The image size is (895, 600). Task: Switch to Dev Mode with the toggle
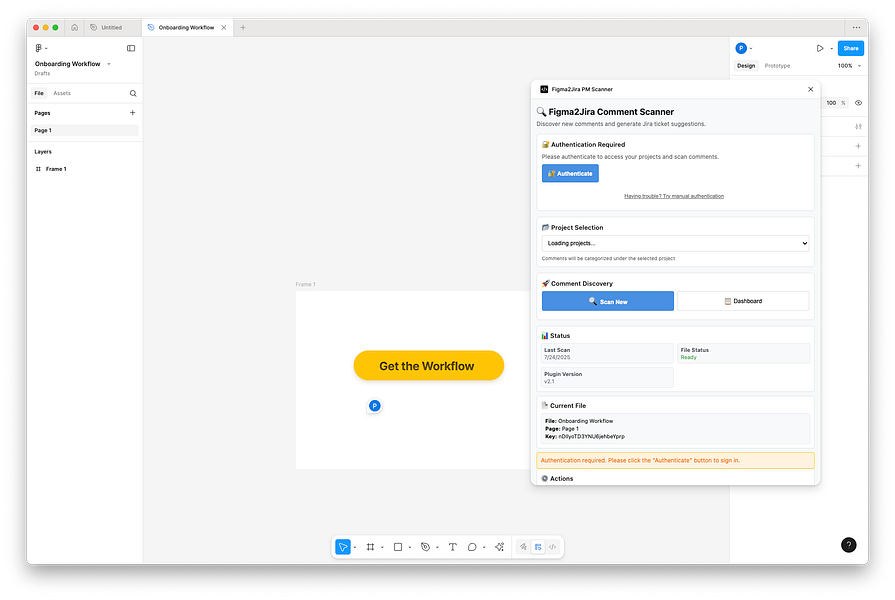tap(537, 546)
